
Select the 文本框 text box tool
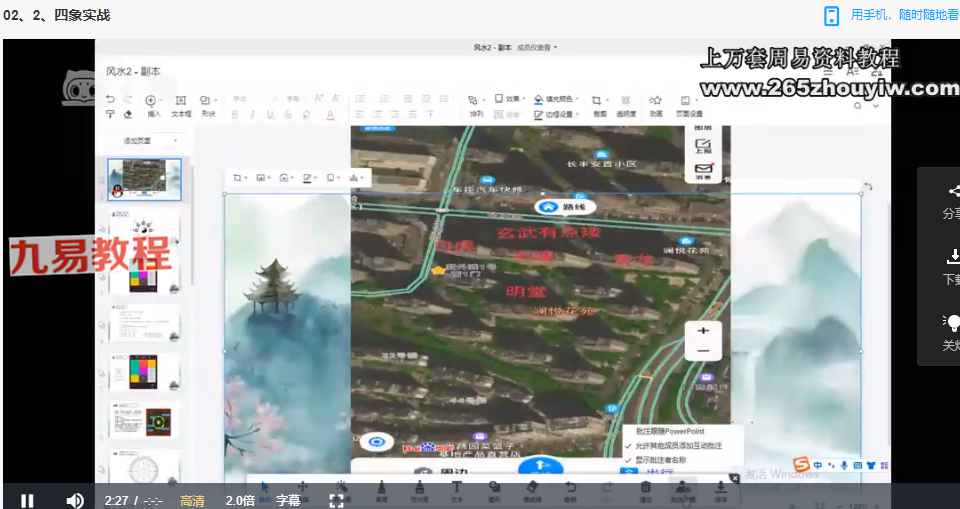pyautogui.click(x=181, y=105)
